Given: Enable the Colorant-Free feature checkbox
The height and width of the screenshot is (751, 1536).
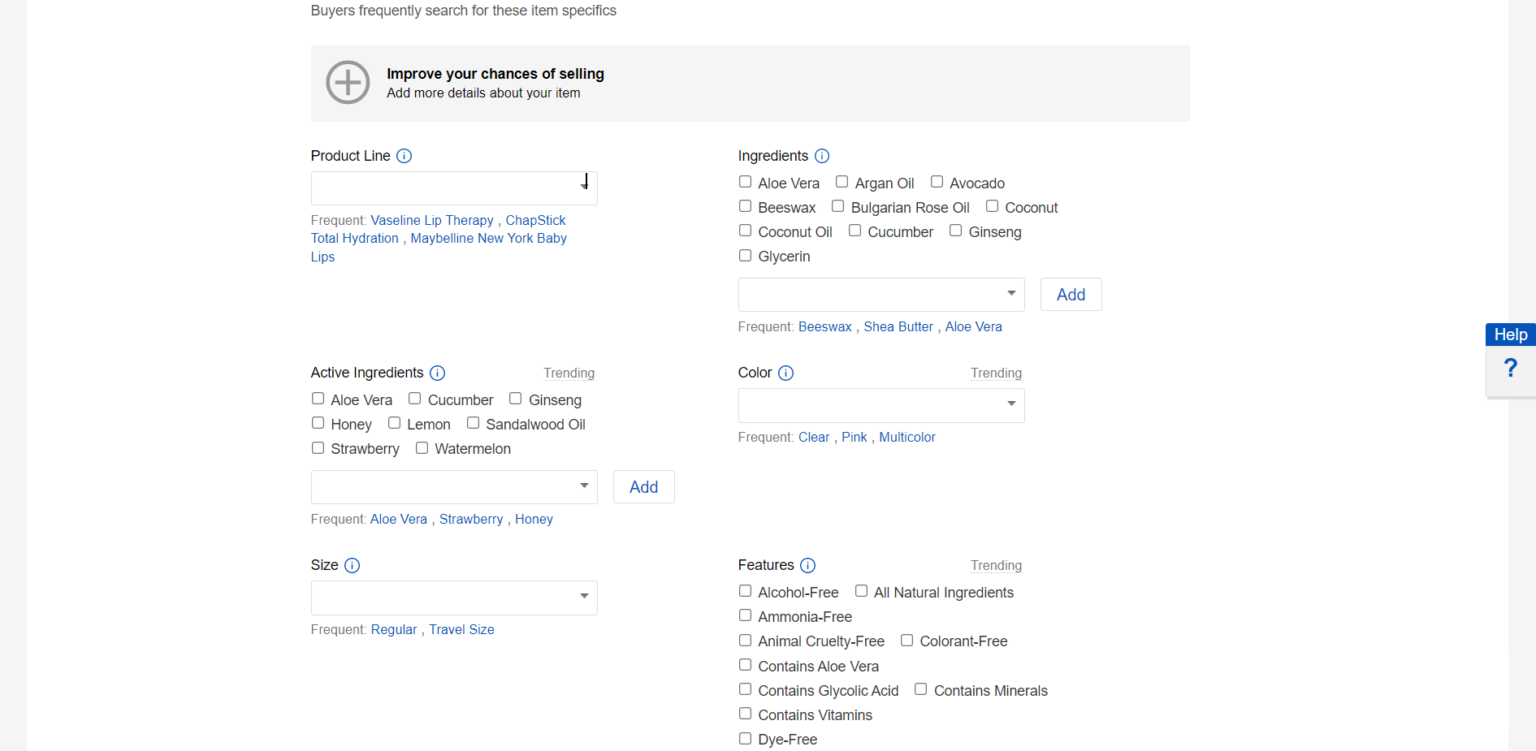Looking at the screenshot, I should 907,640.
